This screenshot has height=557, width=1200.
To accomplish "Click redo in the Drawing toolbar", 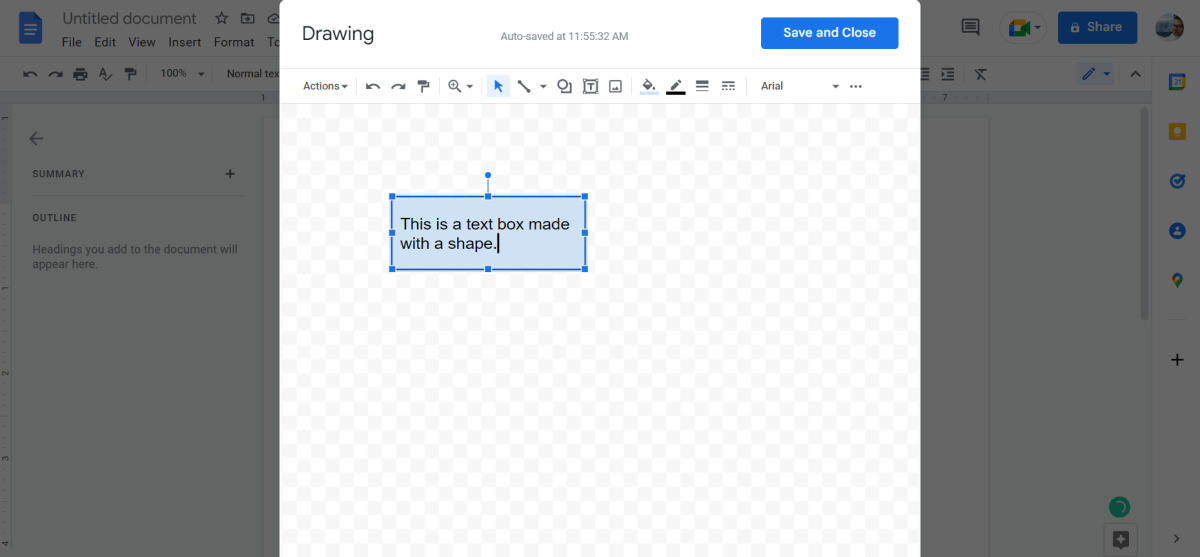I will pos(398,86).
